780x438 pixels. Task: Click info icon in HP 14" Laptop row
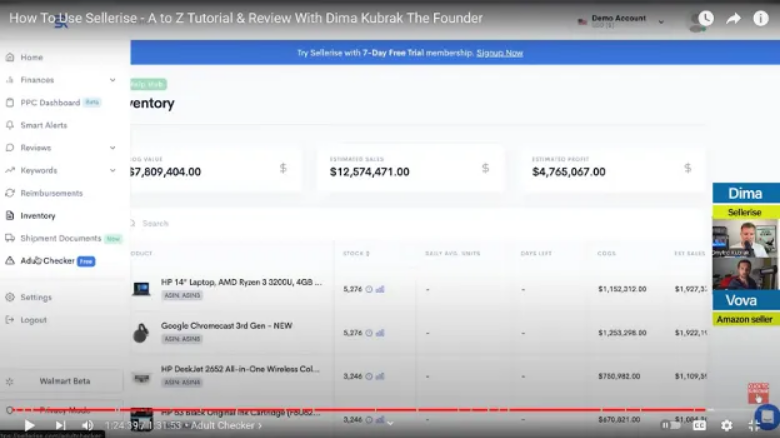(x=369, y=289)
